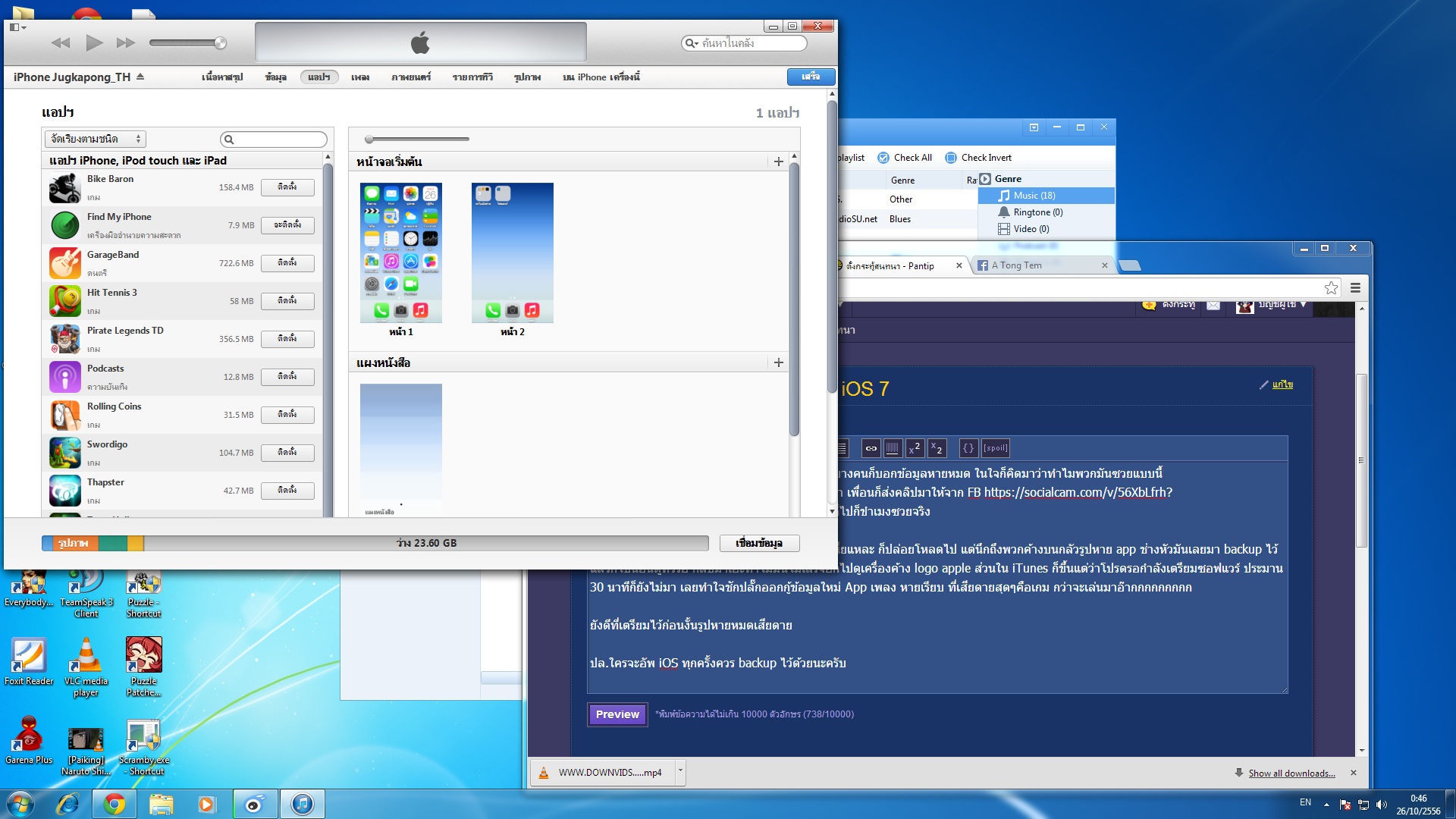The image size is (1456, 819).
Task: Add a home screen with plus icon
Action: (x=779, y=162)
